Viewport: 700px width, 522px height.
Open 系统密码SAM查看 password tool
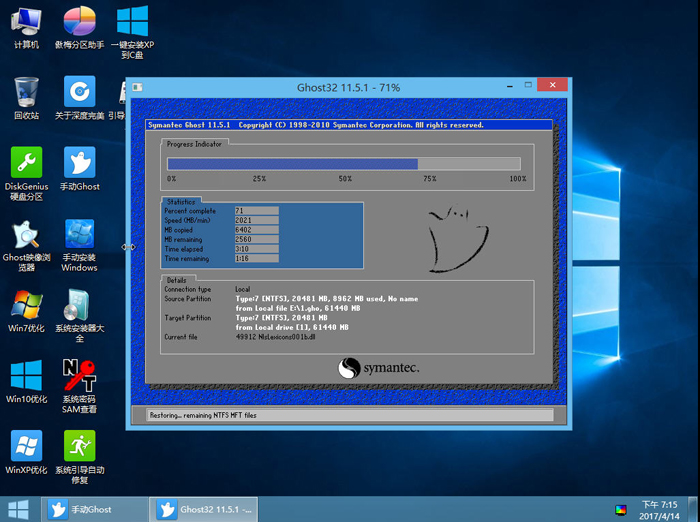point(79,377)
